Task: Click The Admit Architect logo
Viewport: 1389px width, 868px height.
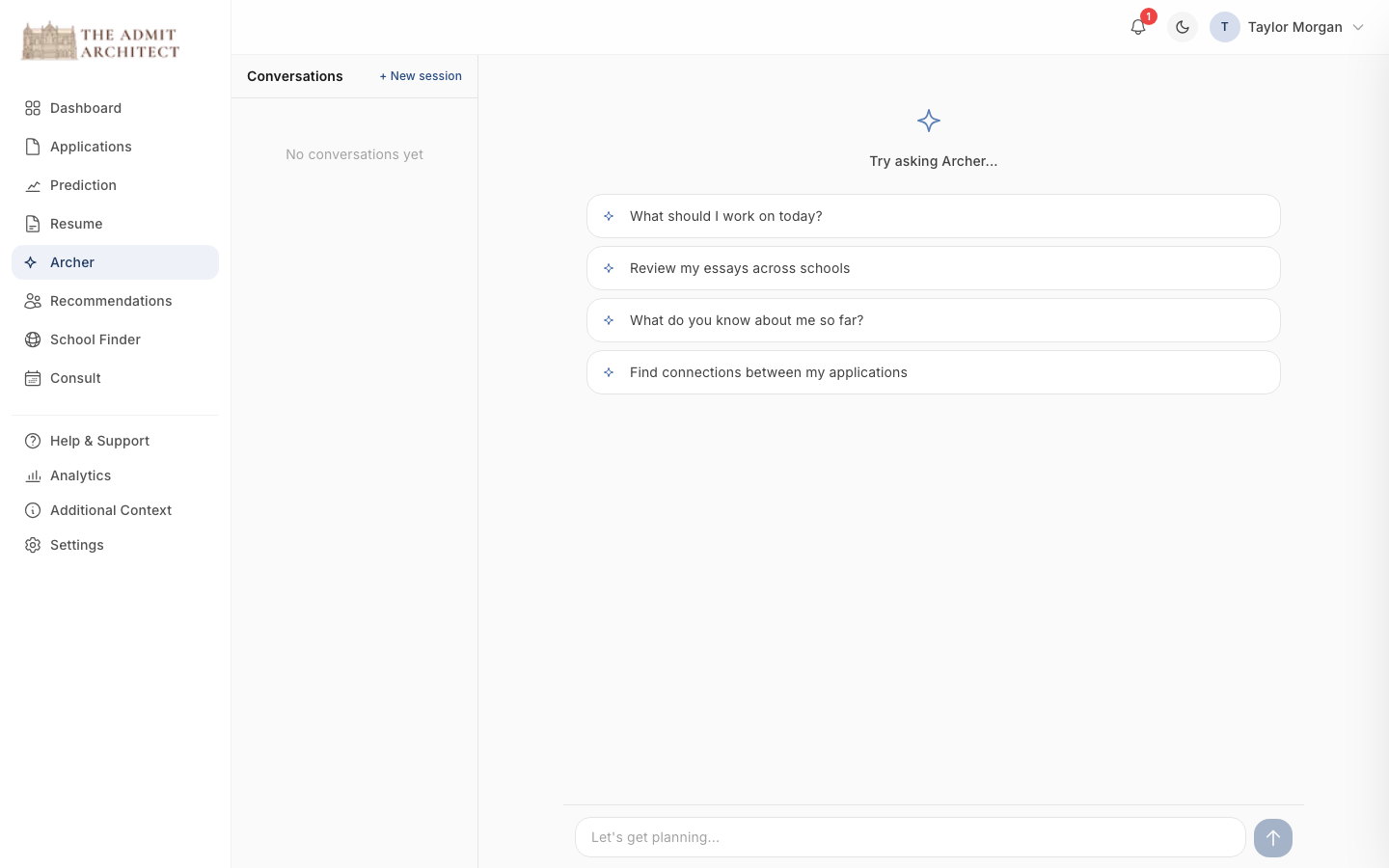Action: coord(100,41)
